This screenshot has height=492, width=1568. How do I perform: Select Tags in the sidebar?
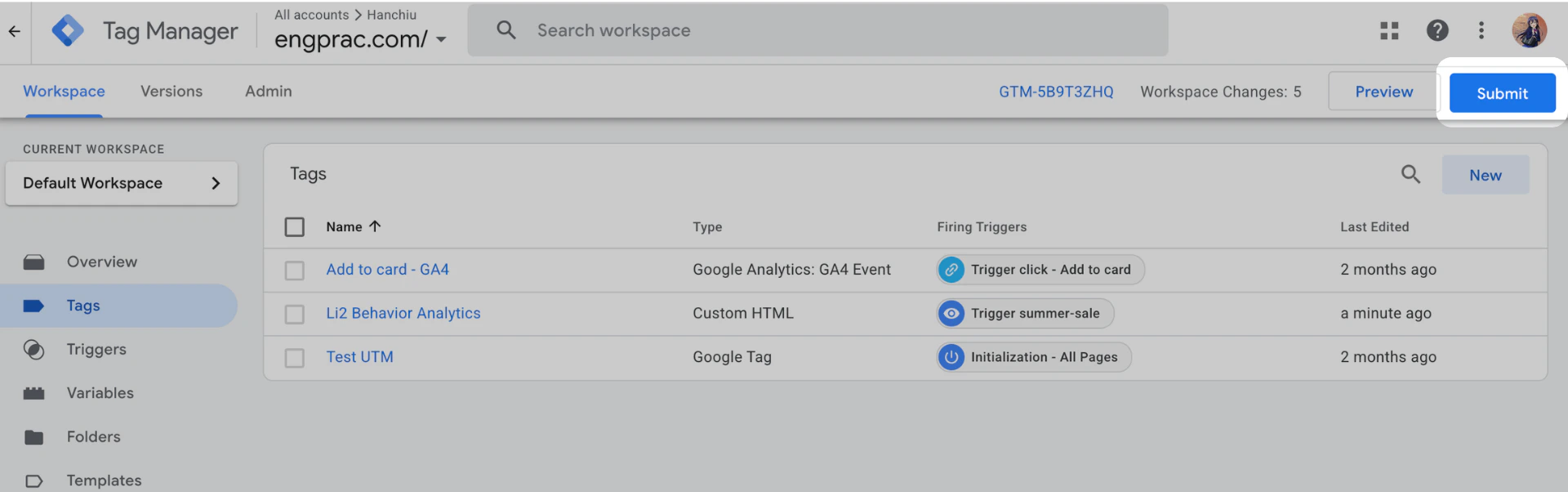coord(83,306)
